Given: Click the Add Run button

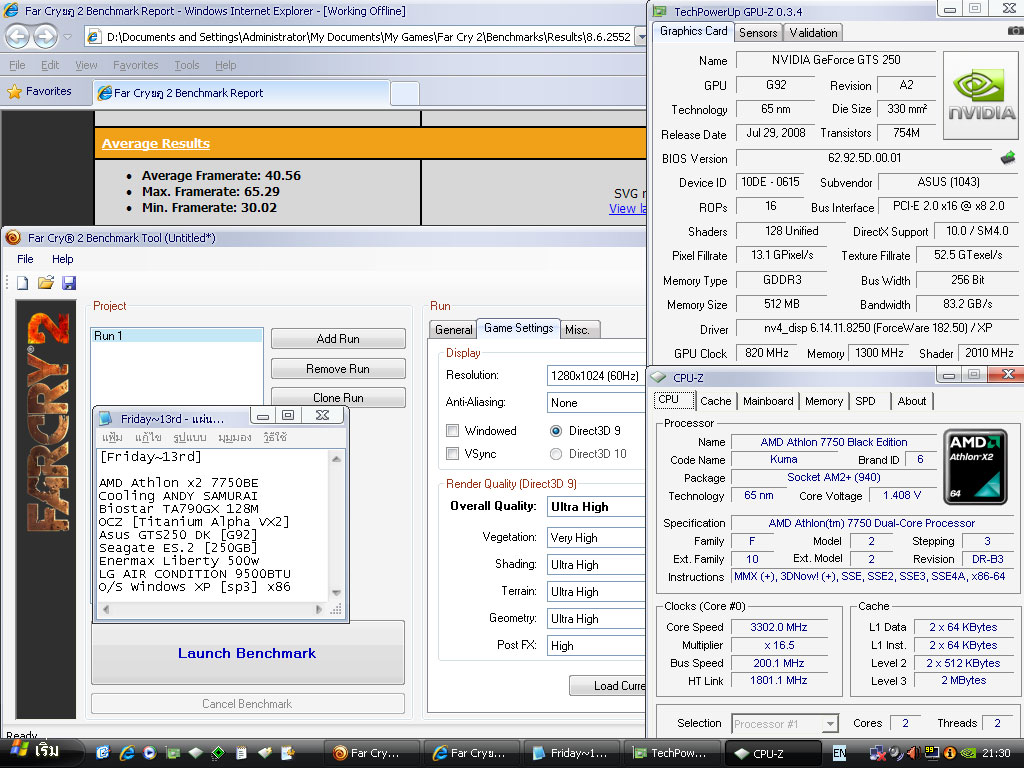Looking at the screenshot, I should click(338, 339).
